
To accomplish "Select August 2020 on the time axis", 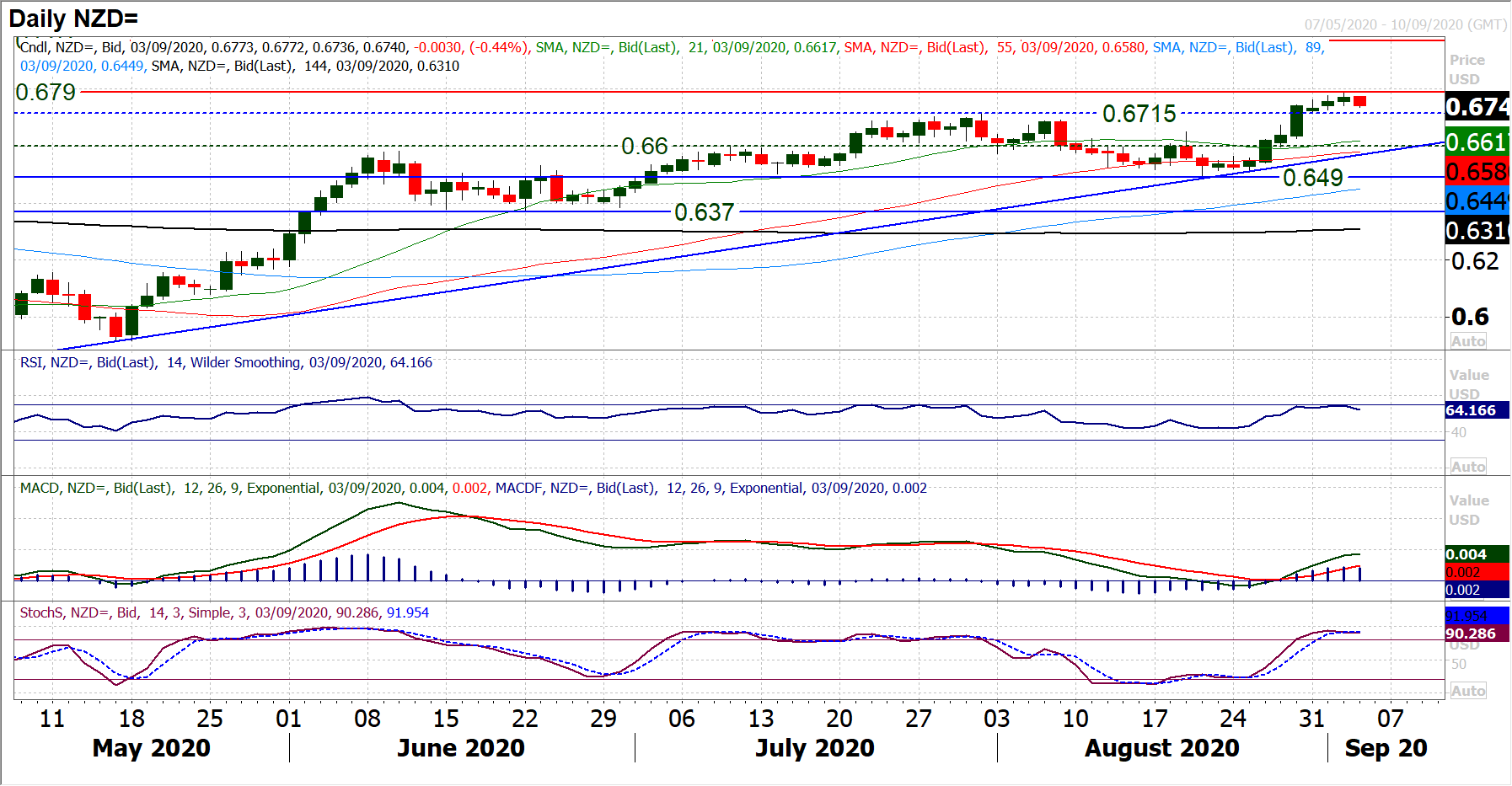I will coord(1161,748).
